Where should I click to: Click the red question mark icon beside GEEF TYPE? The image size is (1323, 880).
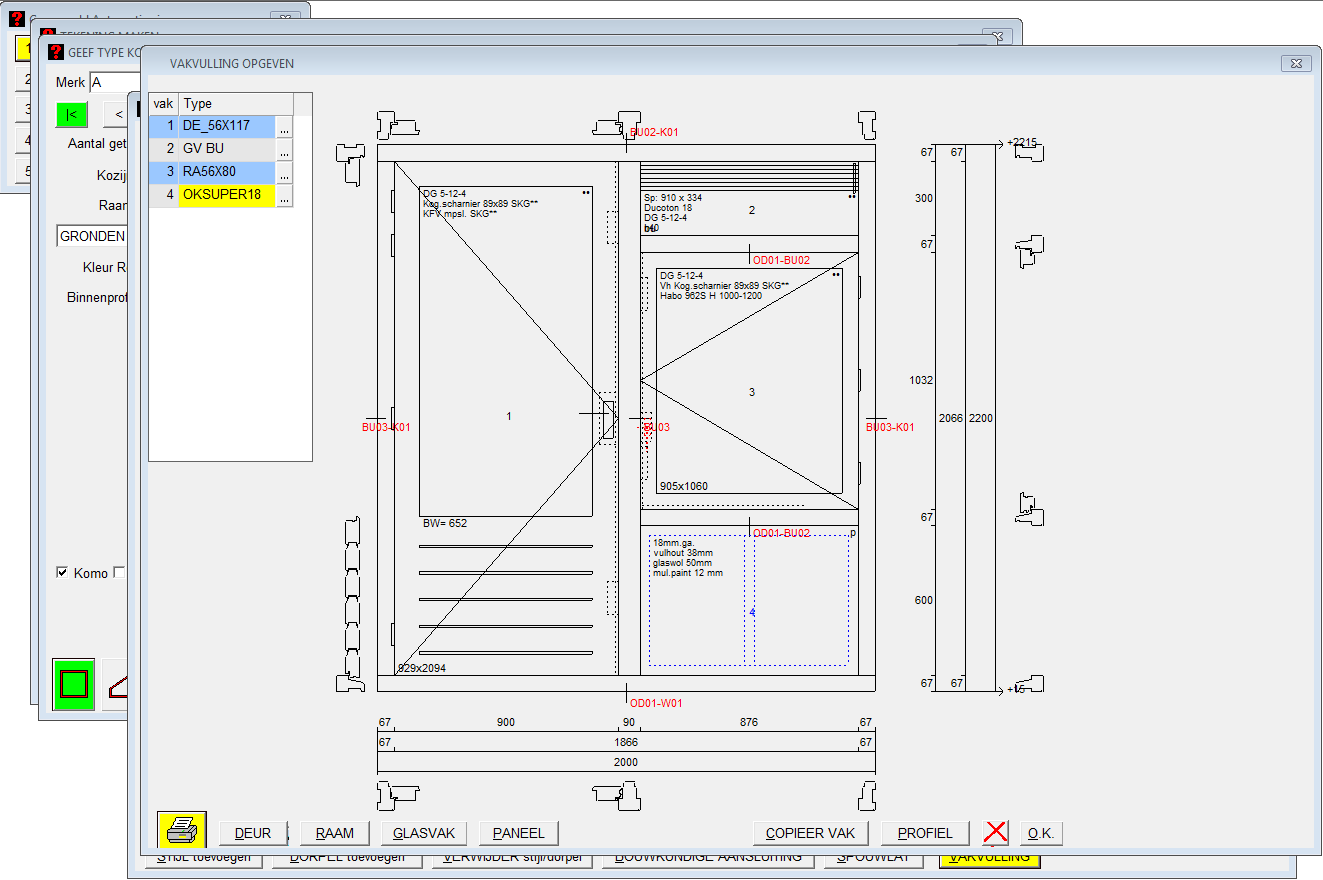(56, 52)
